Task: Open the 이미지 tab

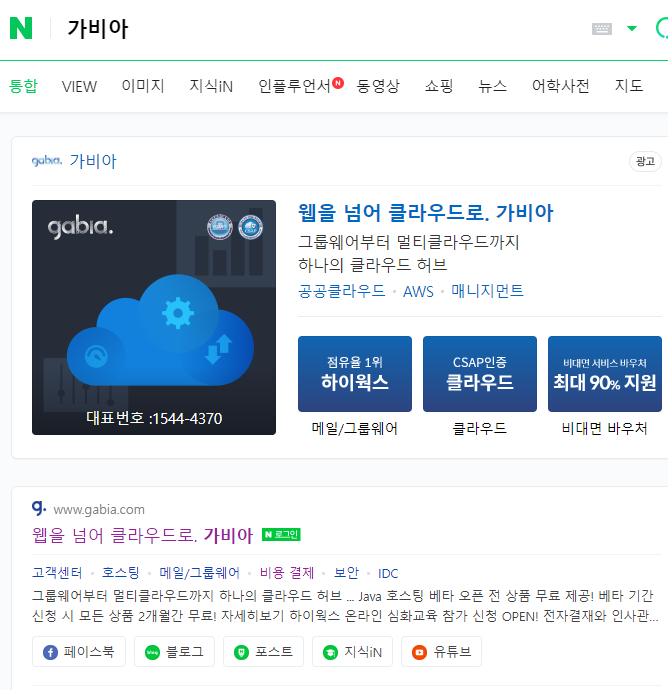Action: 143,86
